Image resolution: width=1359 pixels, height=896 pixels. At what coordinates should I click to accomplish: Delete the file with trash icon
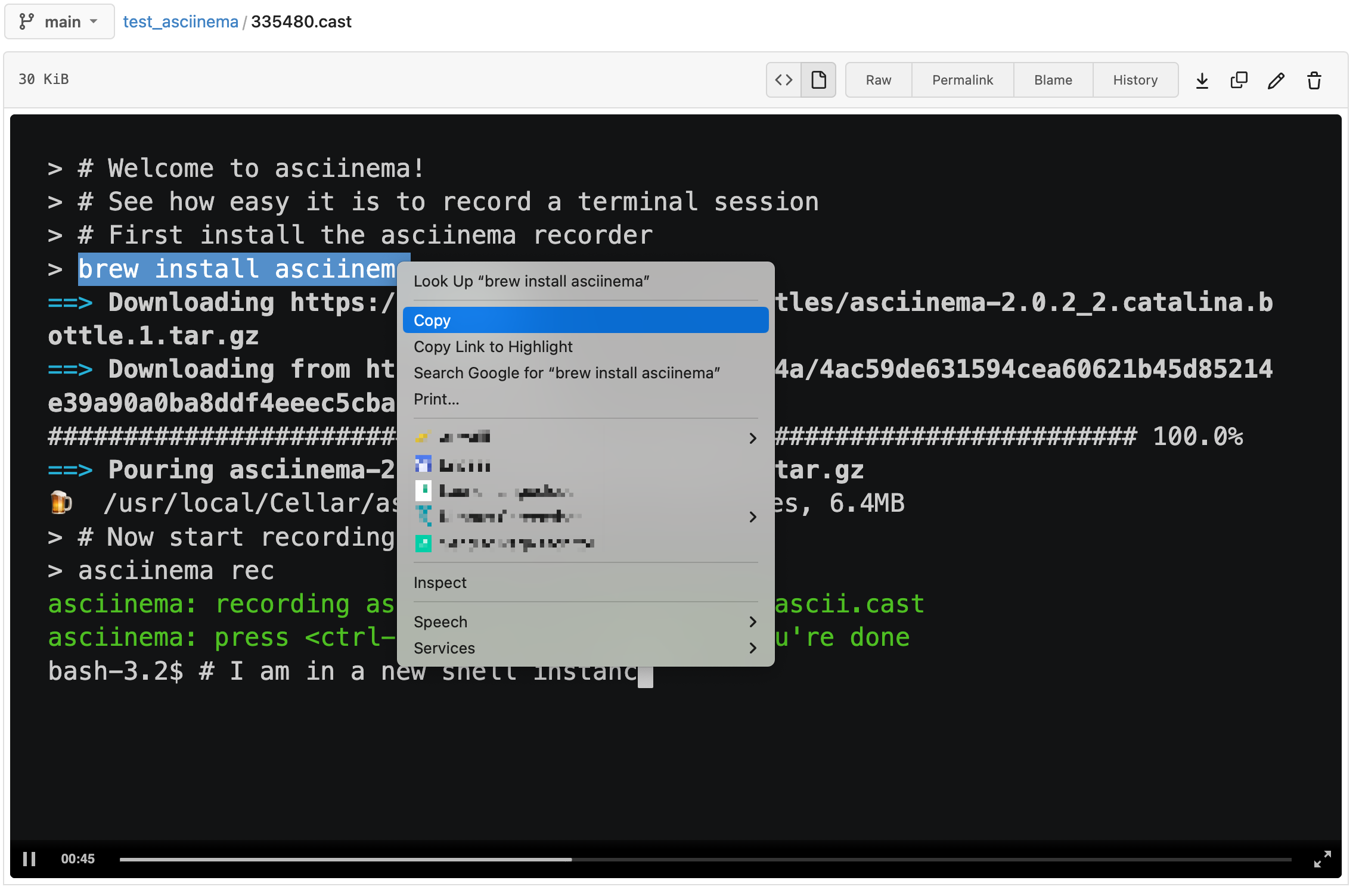(x=1314, y=80)
